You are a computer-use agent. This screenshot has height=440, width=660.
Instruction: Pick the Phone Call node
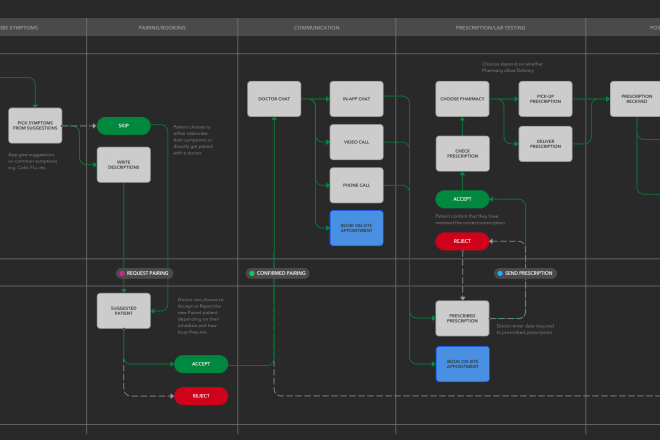tap(357, 185)
